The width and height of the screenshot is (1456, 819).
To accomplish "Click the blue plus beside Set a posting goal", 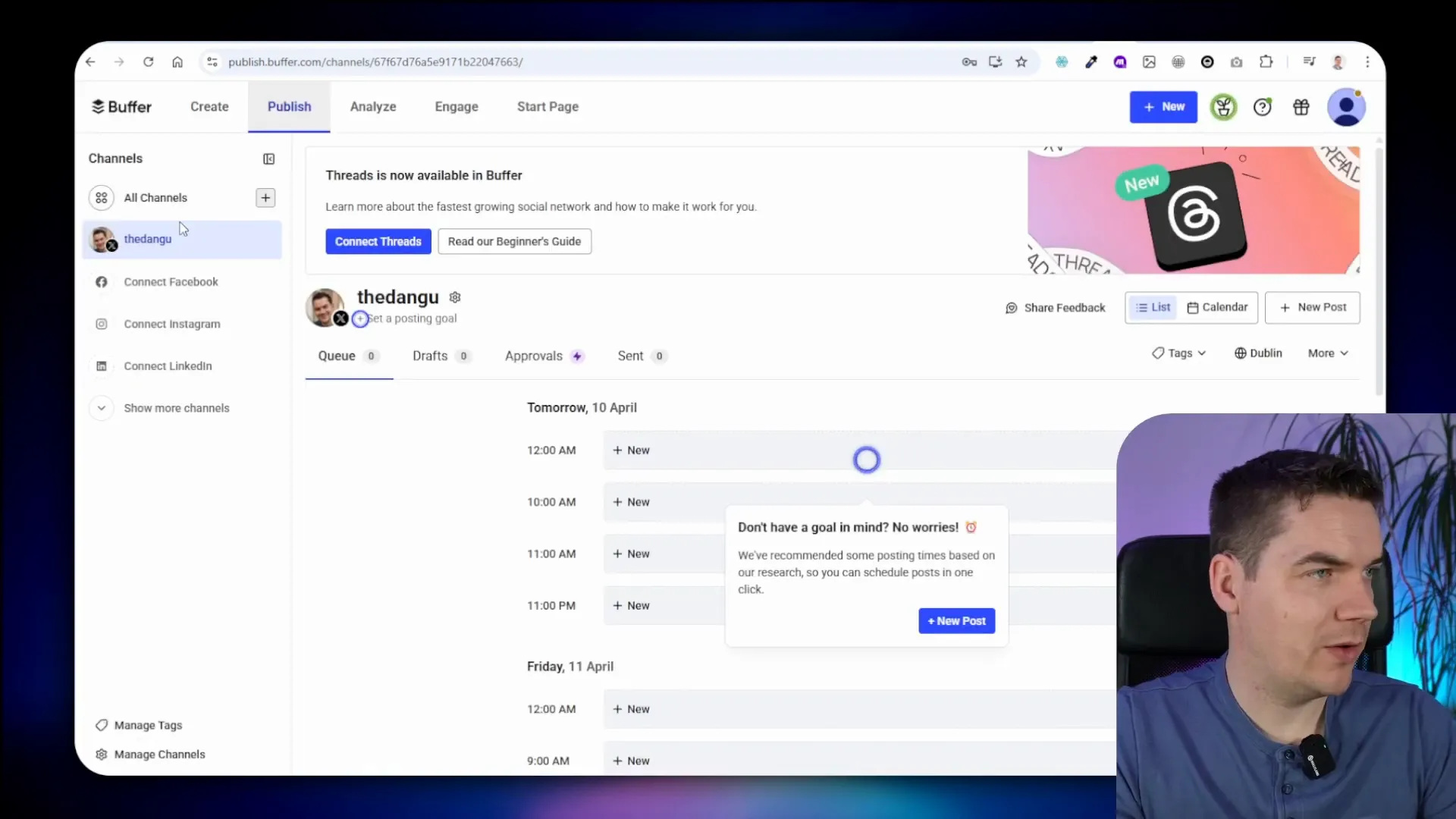I will coord(360,319).
